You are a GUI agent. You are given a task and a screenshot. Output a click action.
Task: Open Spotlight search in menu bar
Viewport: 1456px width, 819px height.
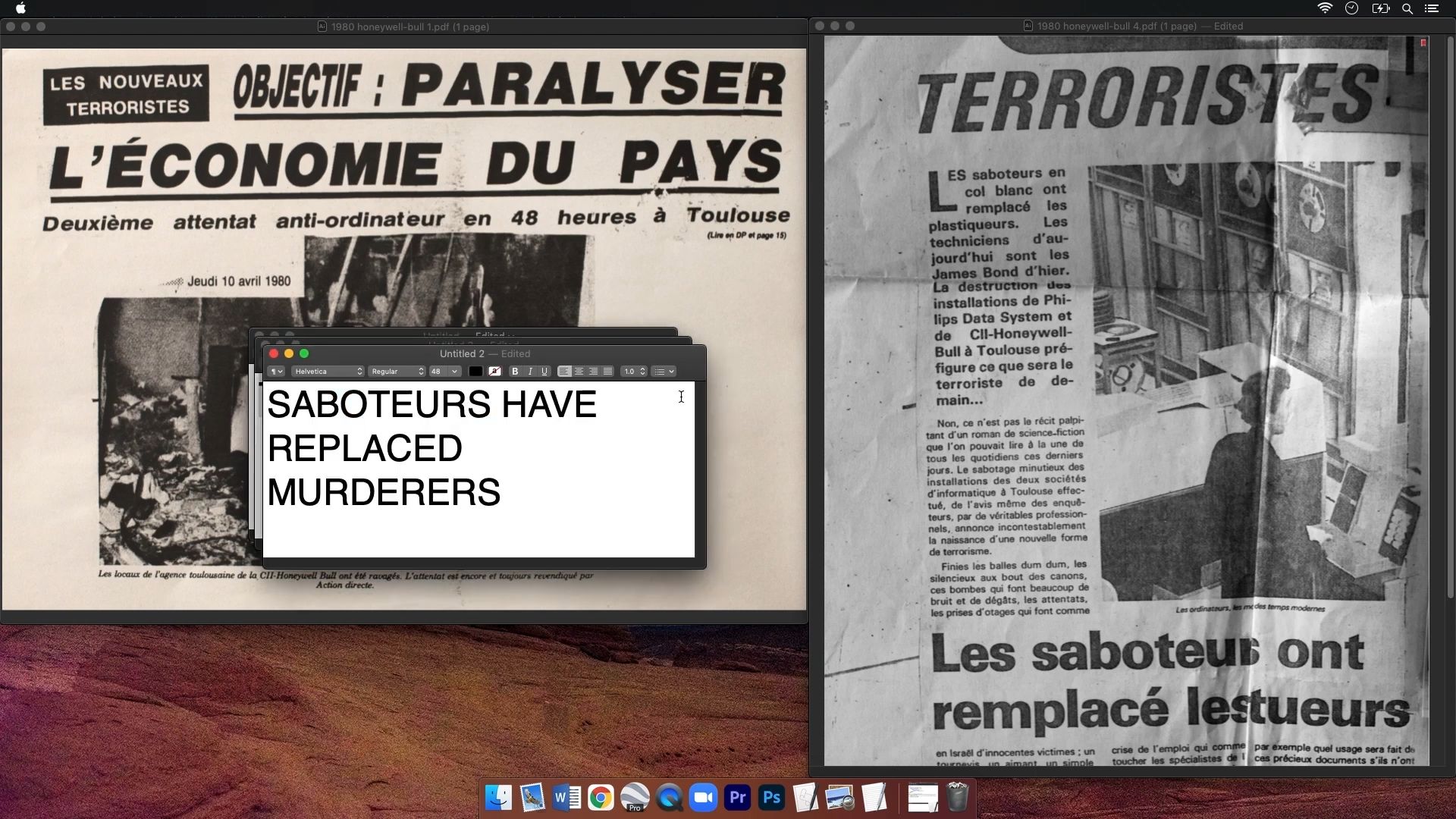click(1407, 8)
